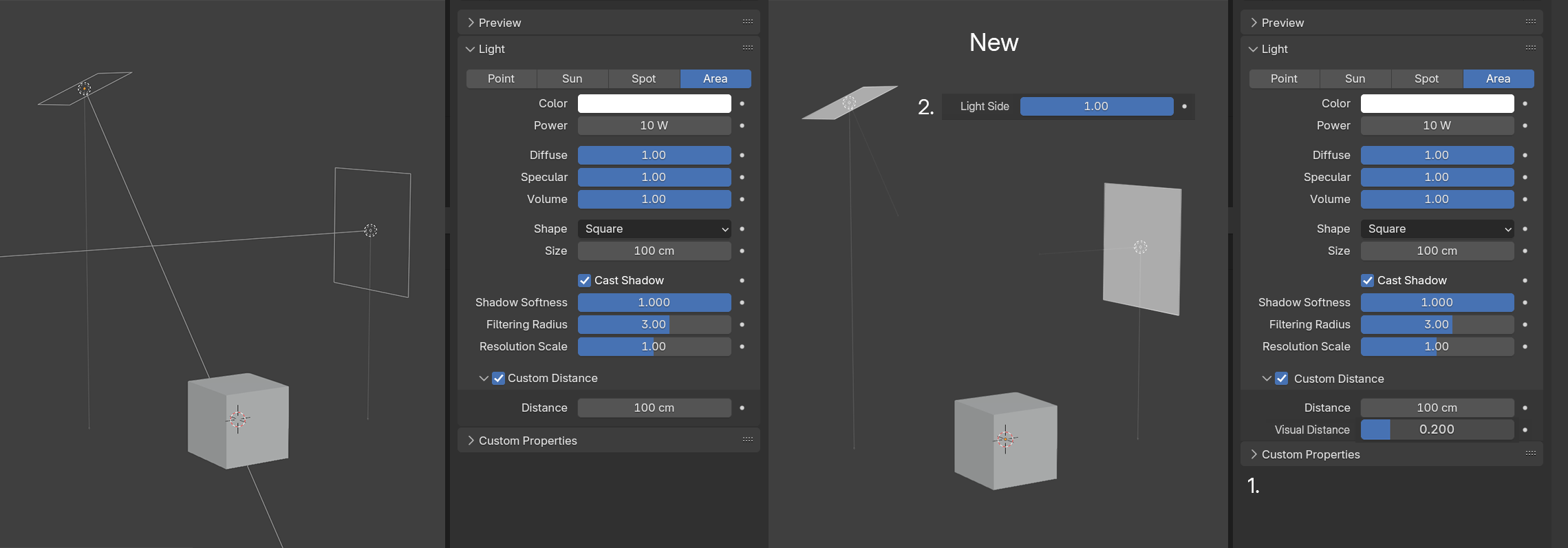Grab the drag handle on left Custom Properties header
The height and width of the screenshot is (548, 1568).
[x=748, y=440]
